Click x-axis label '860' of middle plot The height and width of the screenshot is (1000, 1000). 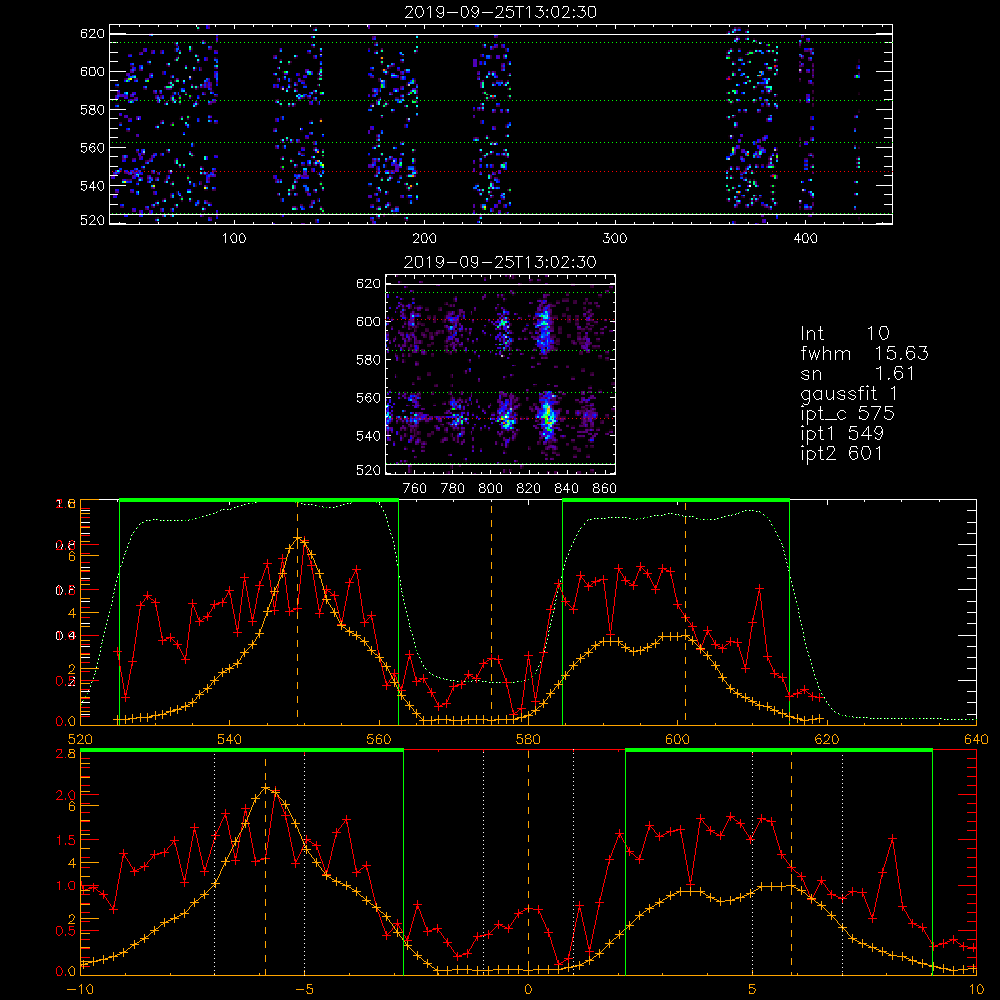tap(605, 489)
